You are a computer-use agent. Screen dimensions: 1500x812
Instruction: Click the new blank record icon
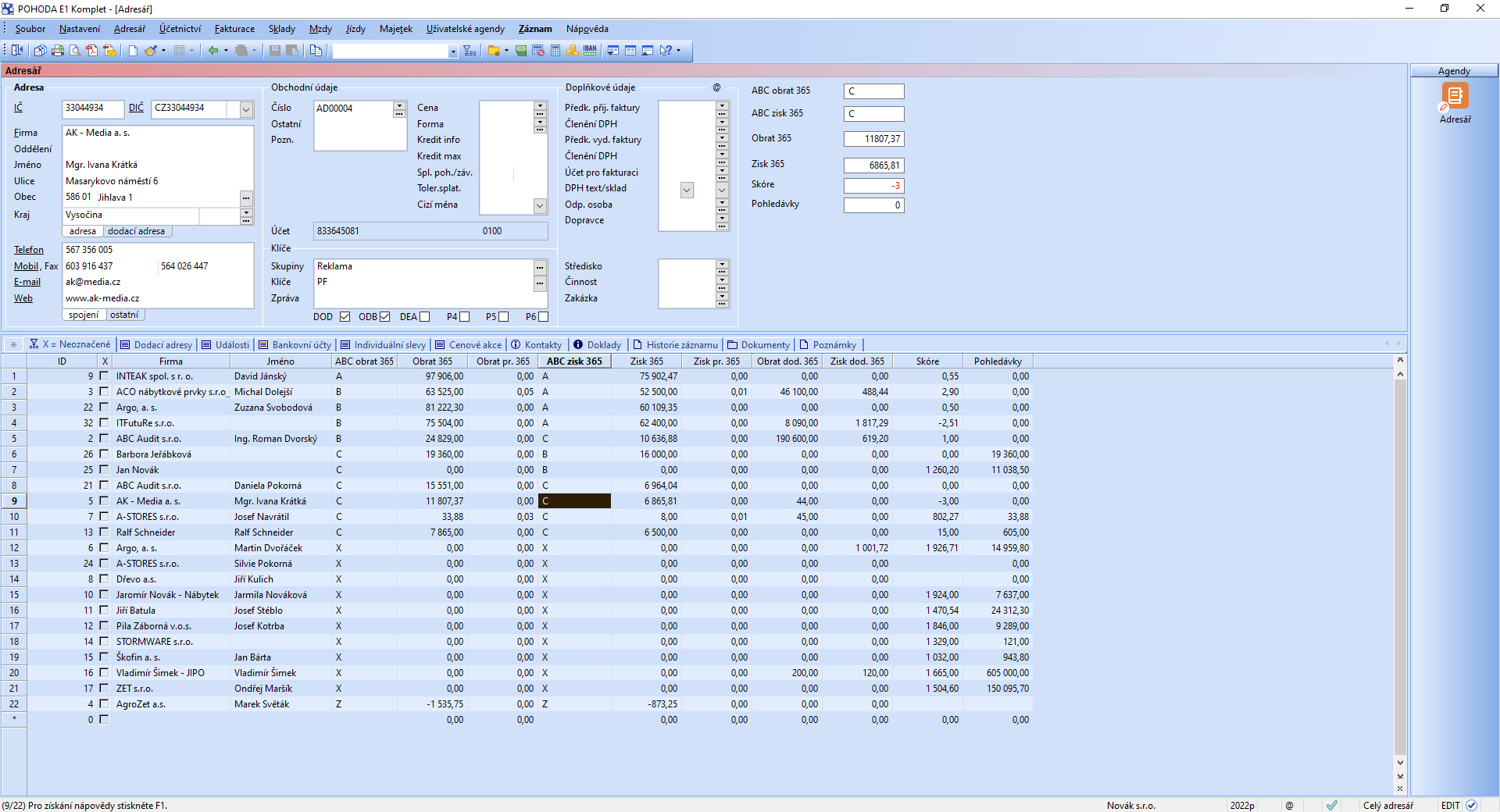(133, 51)
